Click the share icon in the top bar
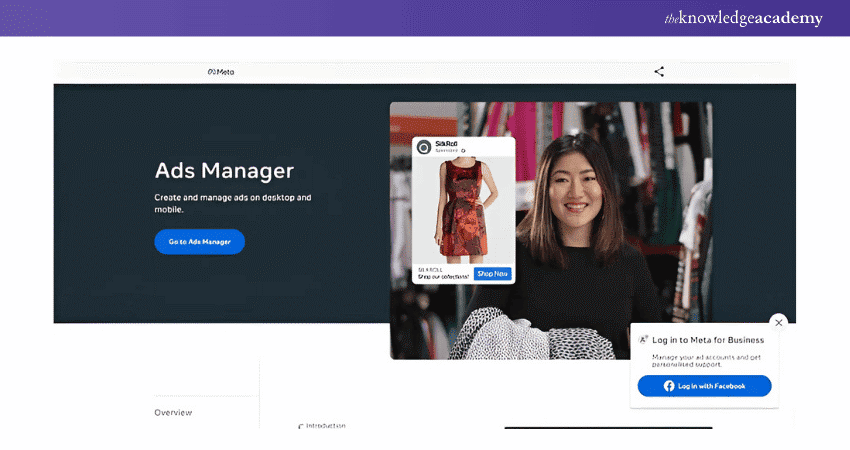This screenshot has height=450, width=850. [659, 72]
